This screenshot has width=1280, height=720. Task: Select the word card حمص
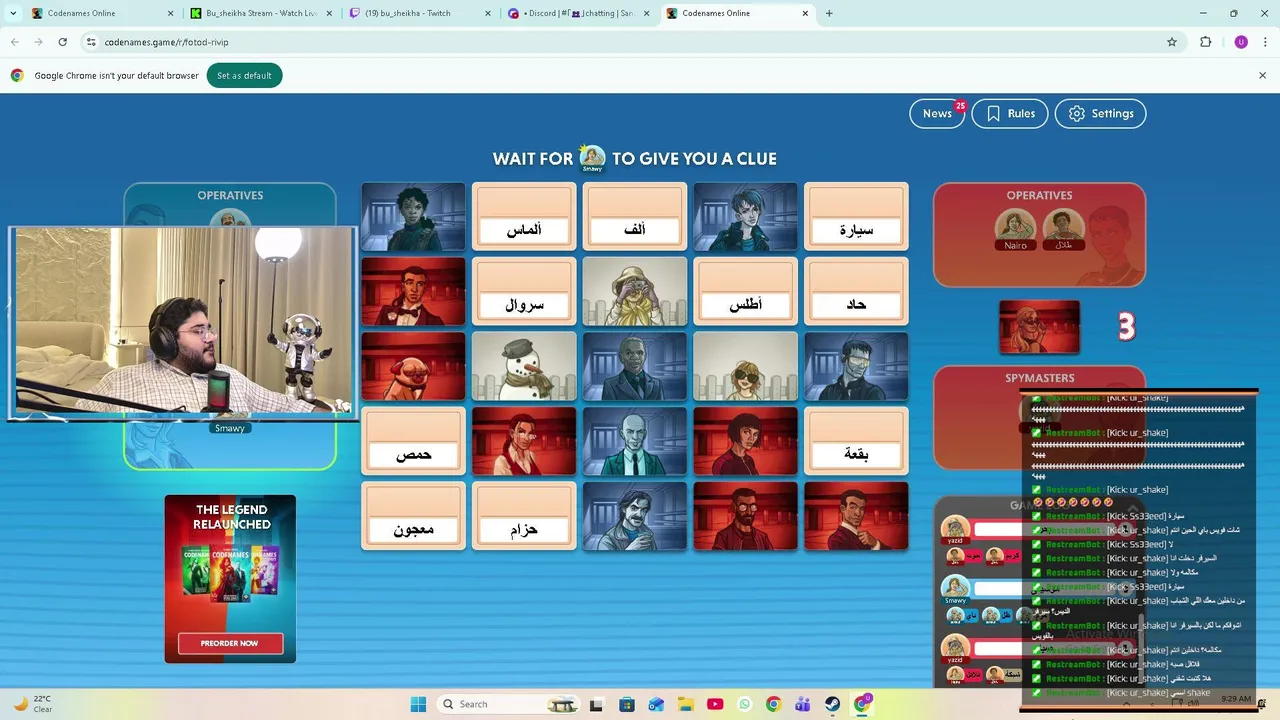click(413, 441)
